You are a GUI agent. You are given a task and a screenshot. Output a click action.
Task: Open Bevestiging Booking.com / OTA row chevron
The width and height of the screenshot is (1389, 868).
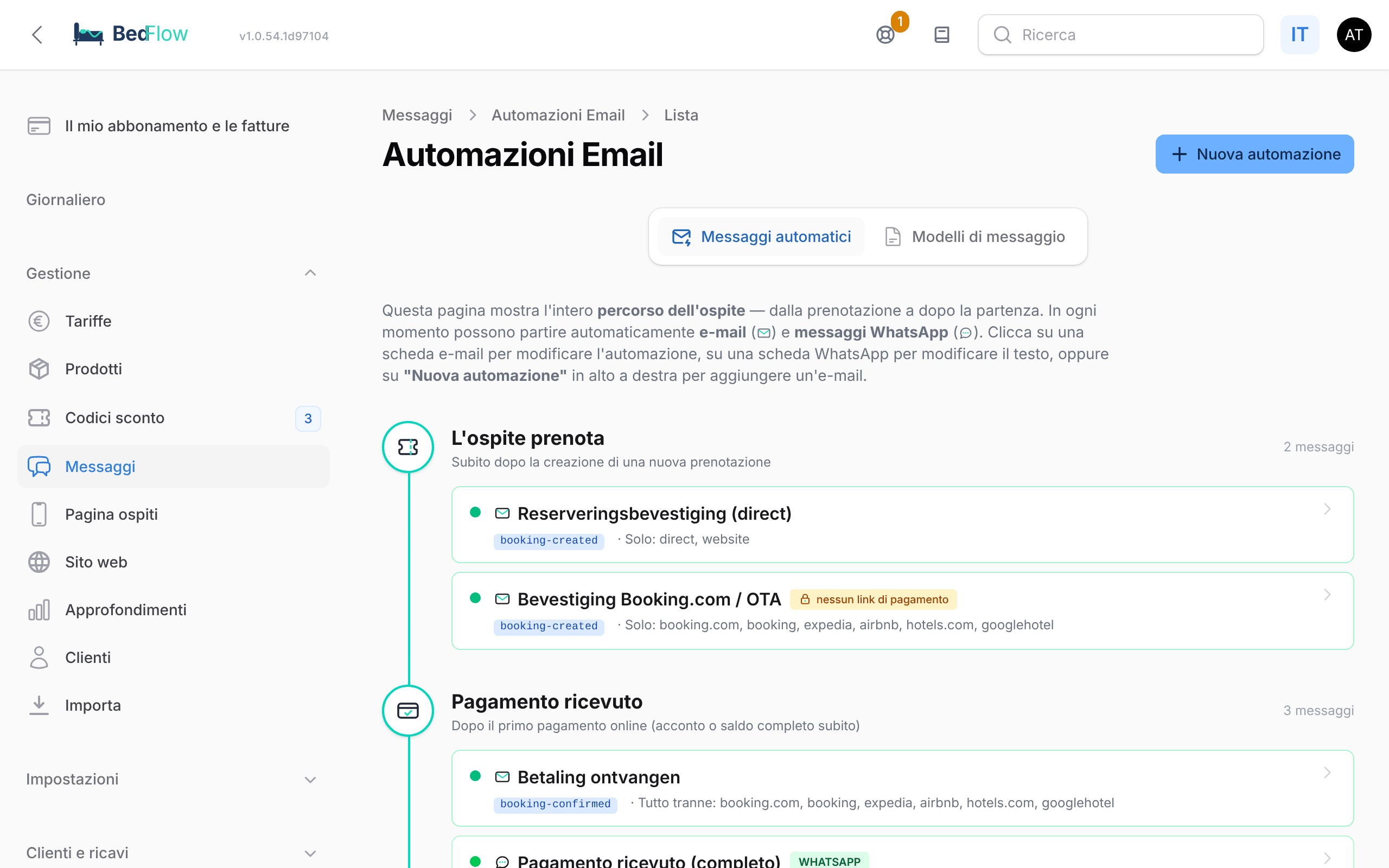point(1327,595)
